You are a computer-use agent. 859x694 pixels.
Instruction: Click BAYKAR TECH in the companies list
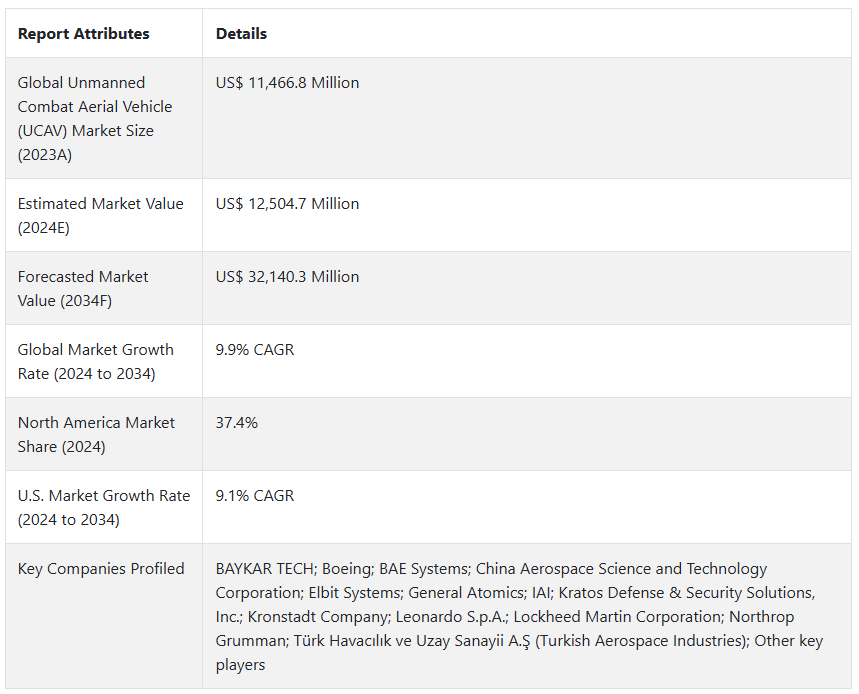tap(263, 569)
